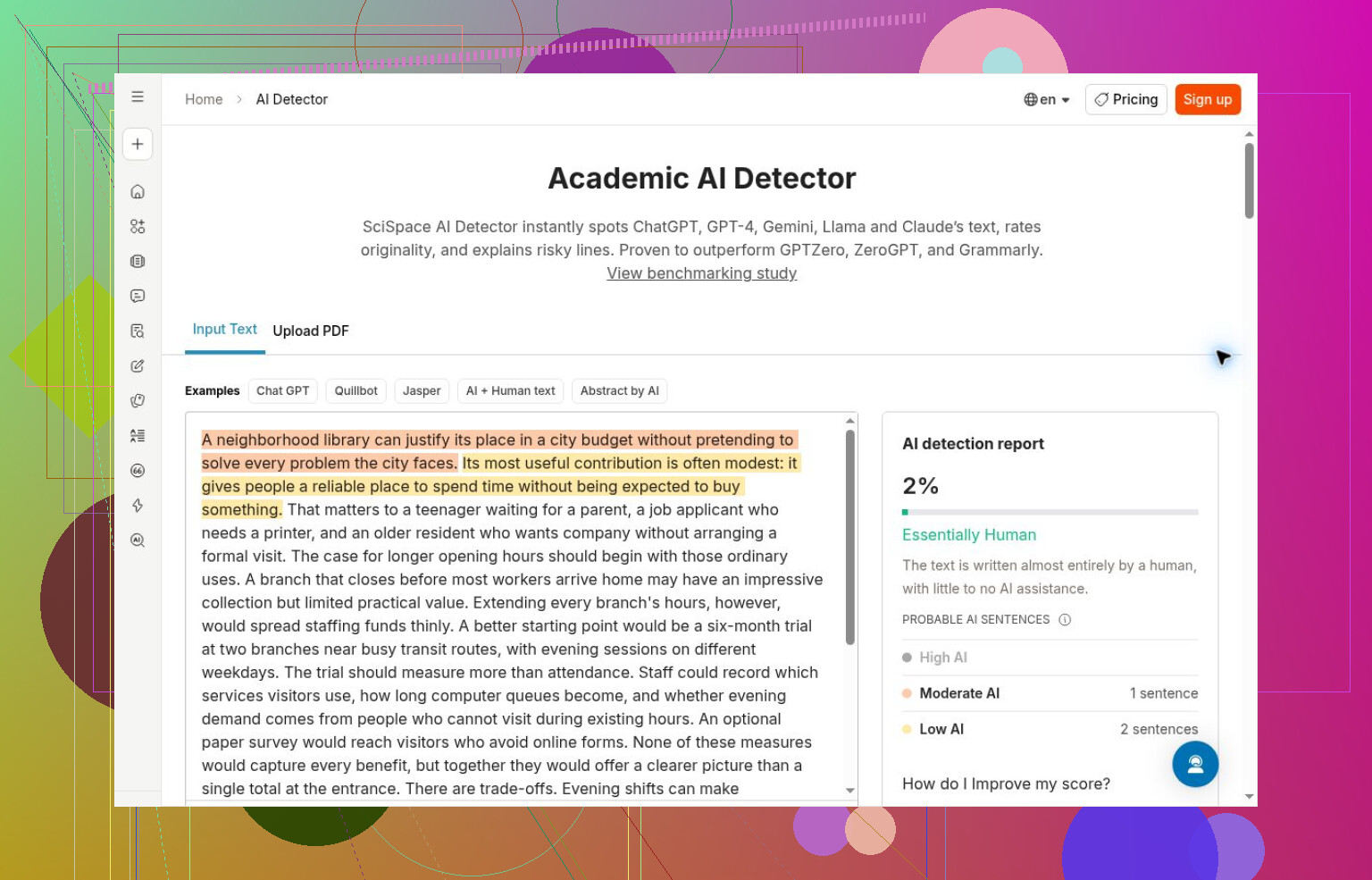Click the plus new item button

click(x=138, y=144)
